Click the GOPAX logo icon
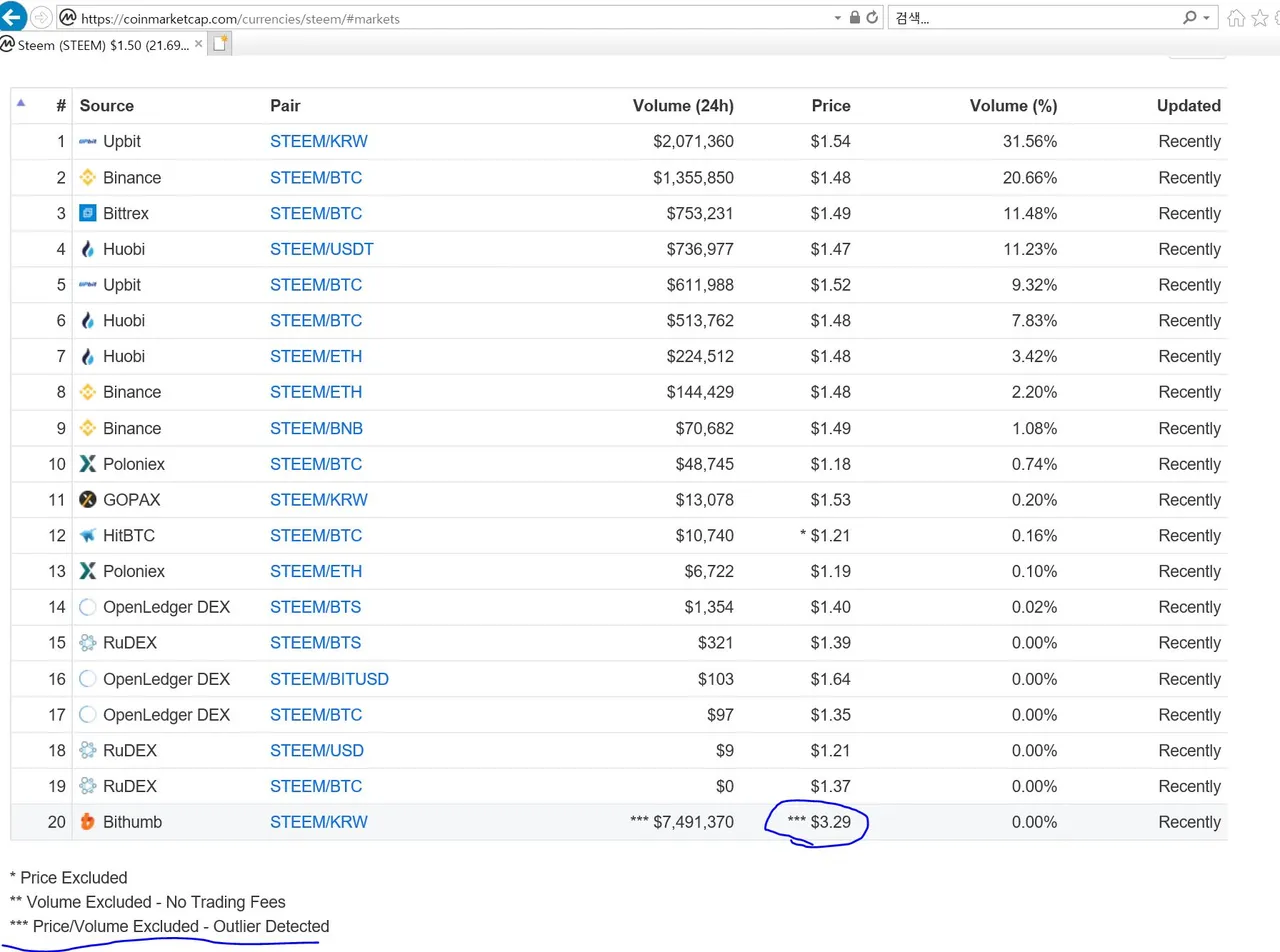This screenshot has height=952, width=1280. pyautogui.click(x=87, y=500)
